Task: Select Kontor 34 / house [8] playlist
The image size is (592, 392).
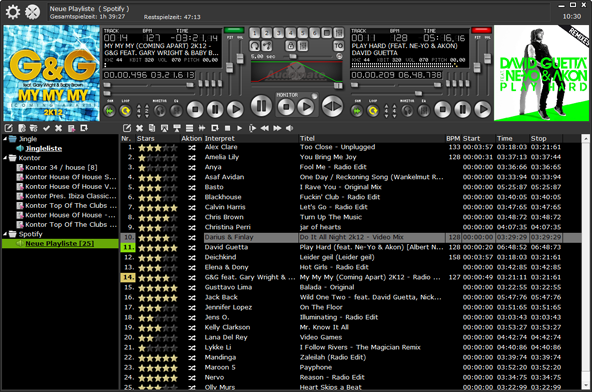Action: 61,167
